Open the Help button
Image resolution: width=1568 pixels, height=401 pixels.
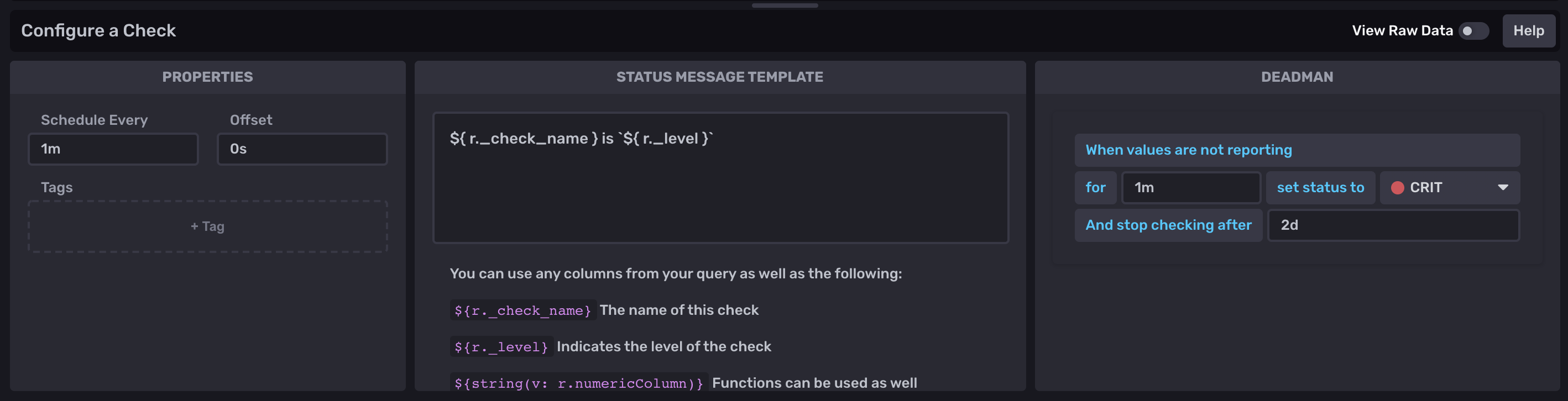(1528, 30)
